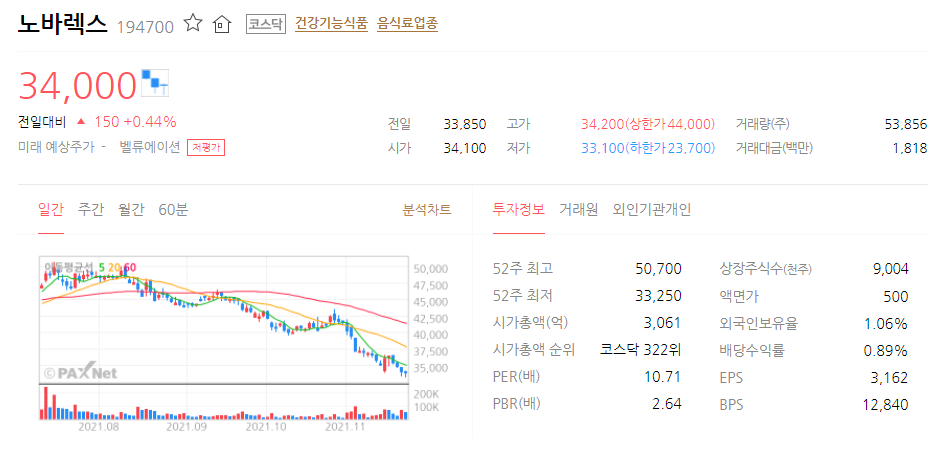The width and height of the screenshot is (937, 451).
Task: Click the stock name 노바렉스
Action: pyautogui.click(x=63, y=24)
